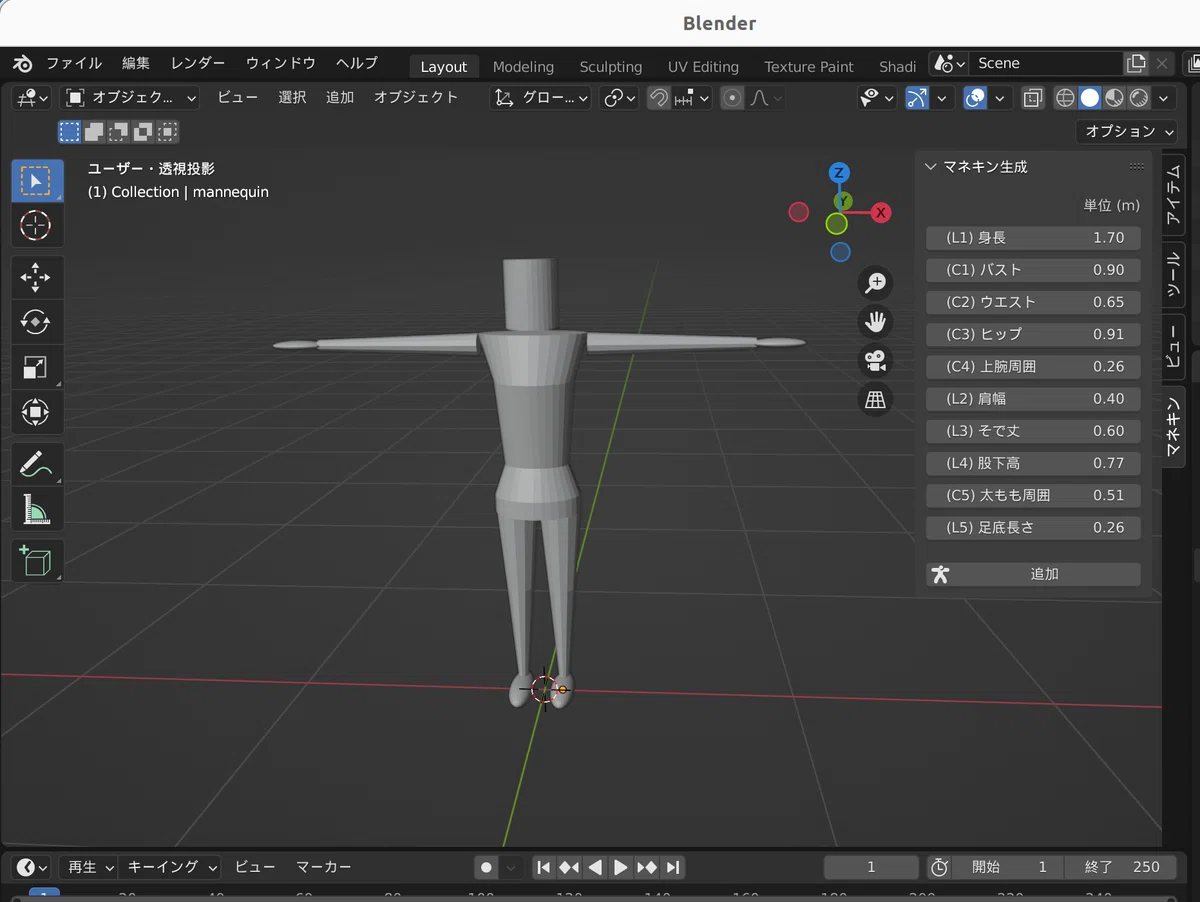Open transform orientation グロー dropdown
The height and width of the screenshot is (902, 1200).
[541, 98]
